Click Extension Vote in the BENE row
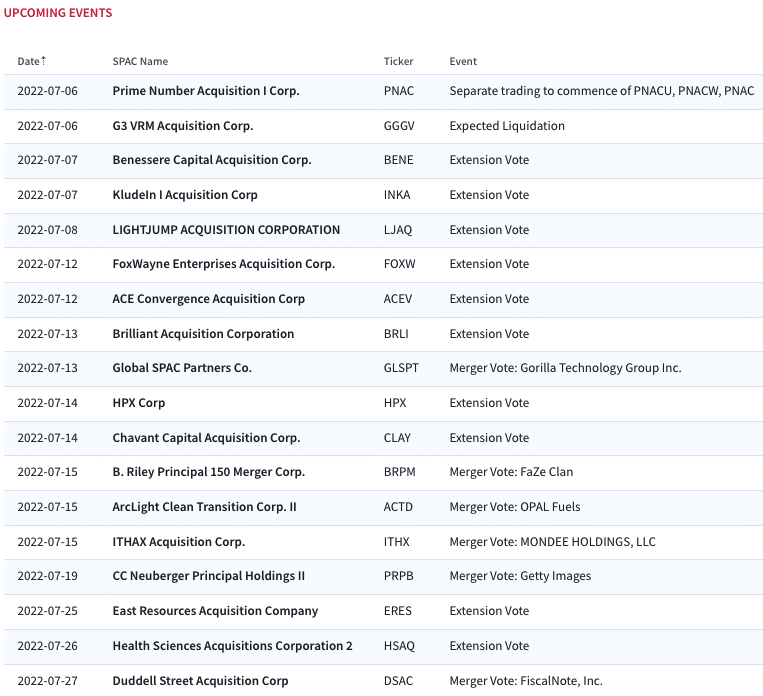Viewport: 763px width, 696px height. pyautogui.click(x=489, y=160)
